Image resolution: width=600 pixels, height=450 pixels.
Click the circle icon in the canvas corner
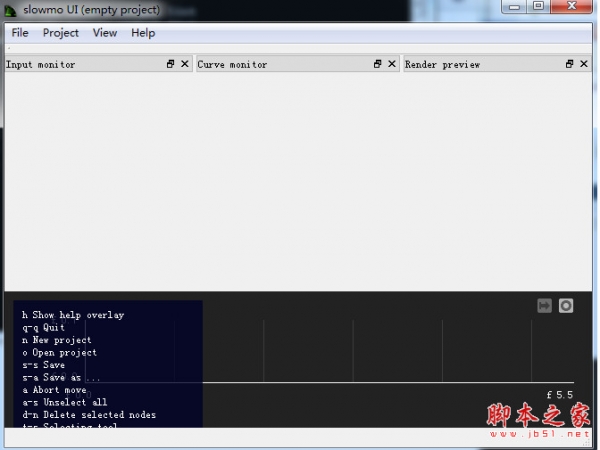(566, 306)
